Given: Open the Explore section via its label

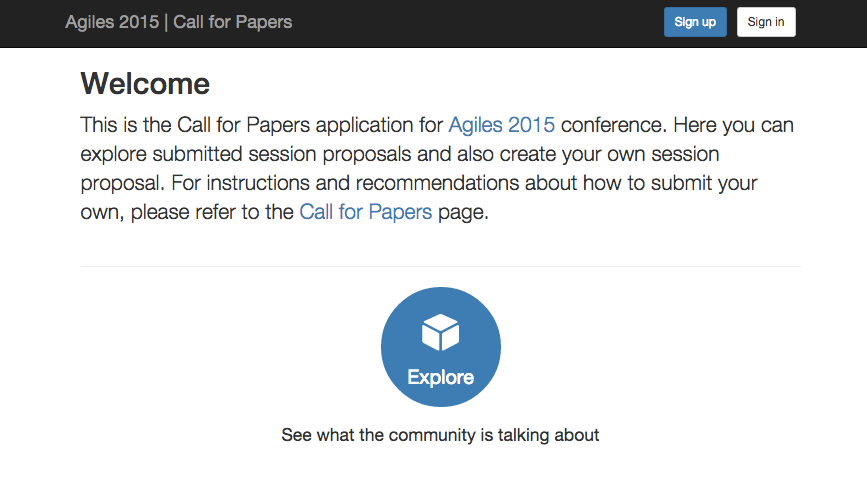Looking at the screenshot, I should click(440, 377).
